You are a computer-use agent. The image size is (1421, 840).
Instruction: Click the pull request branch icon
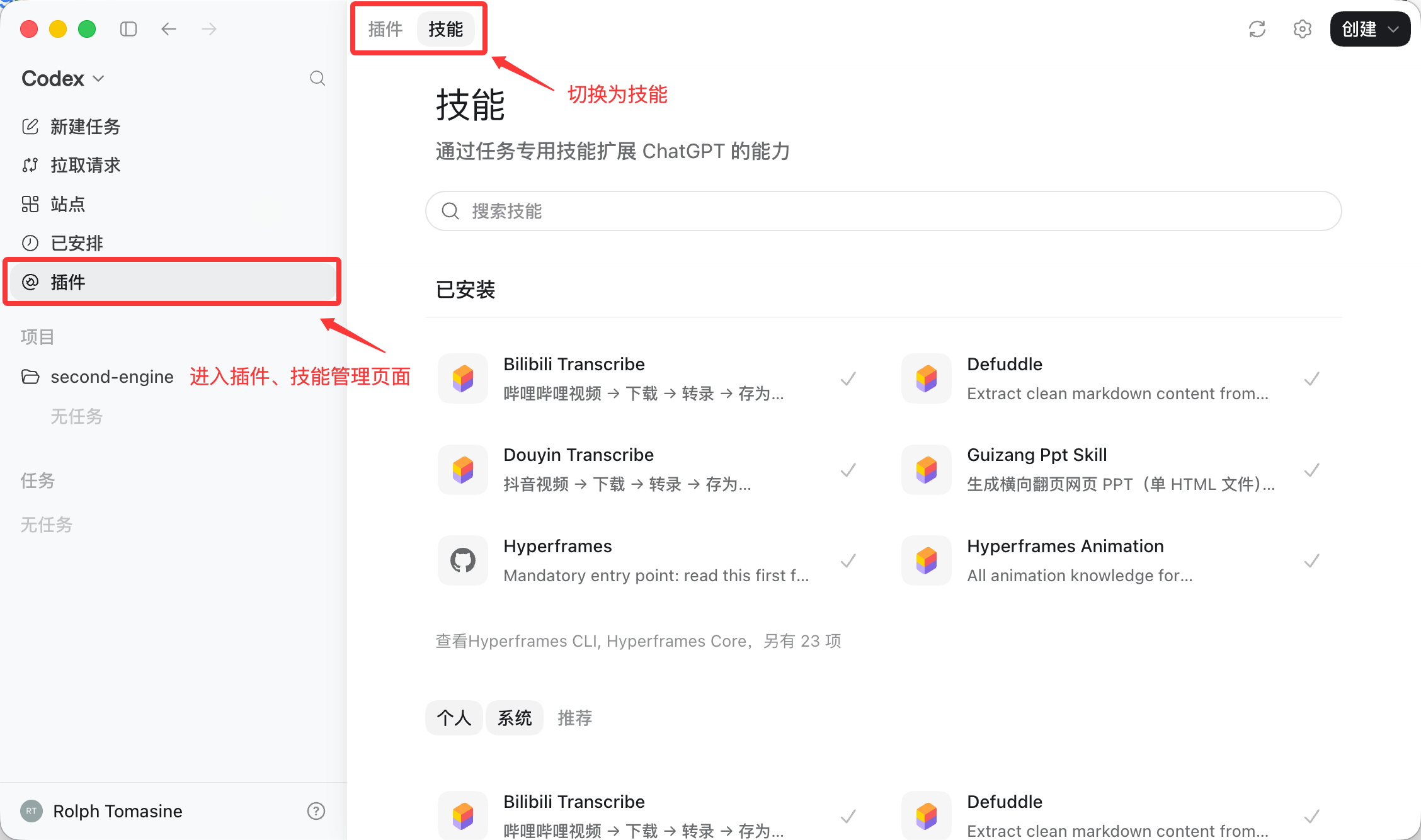click(30, 165)
